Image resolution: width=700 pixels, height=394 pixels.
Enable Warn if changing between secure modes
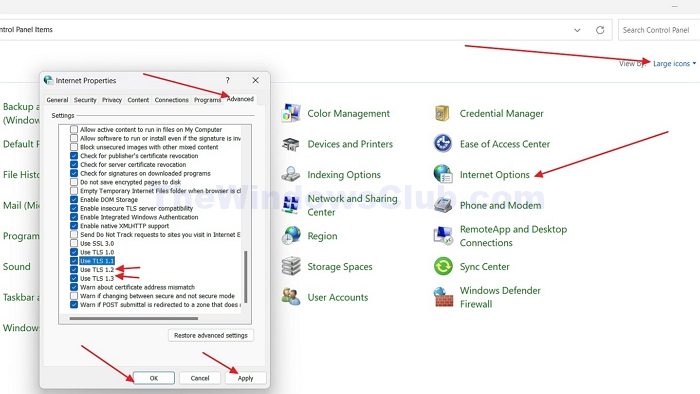click(74, 296)
